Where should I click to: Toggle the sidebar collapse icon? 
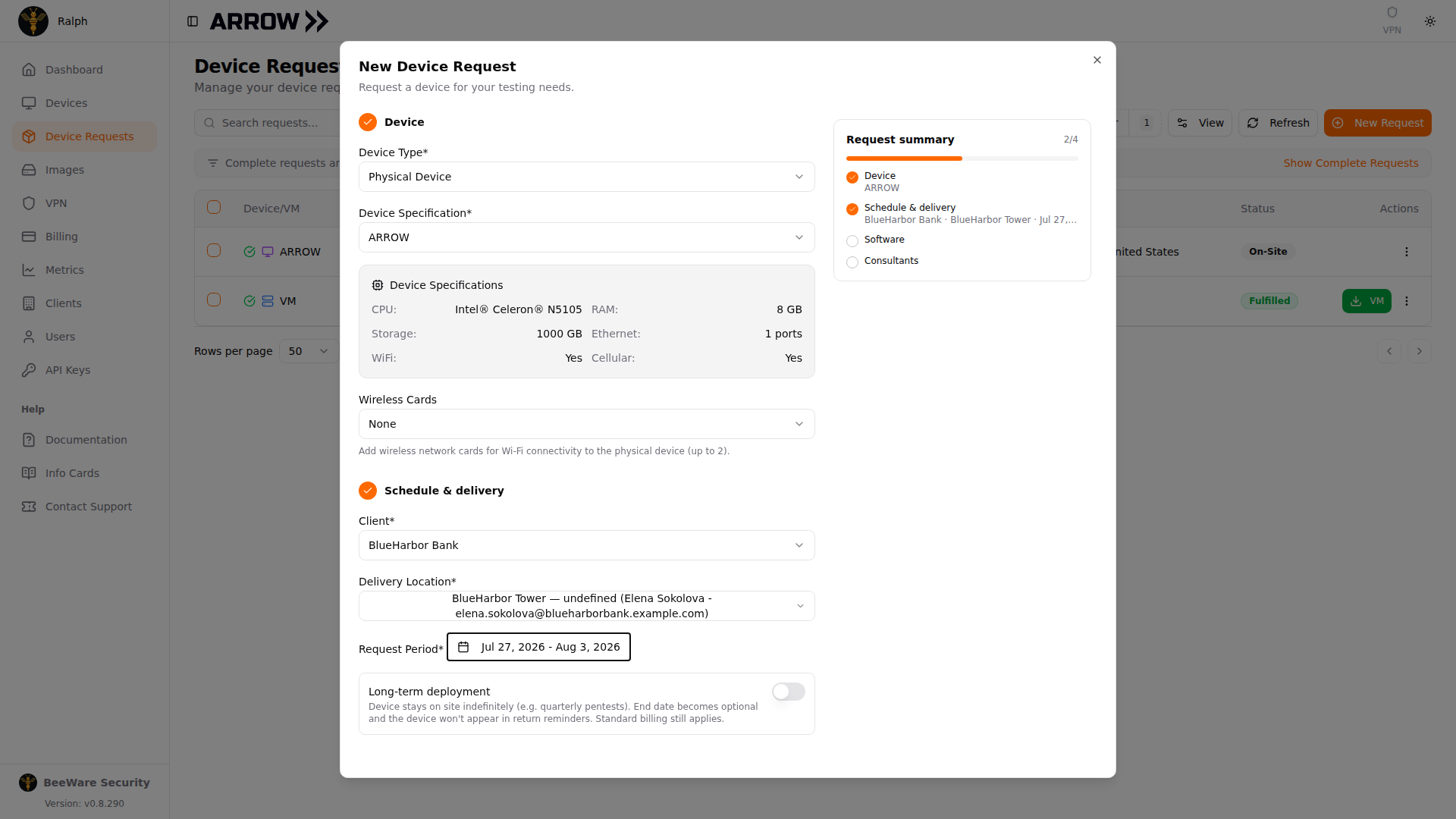point(193,21)
